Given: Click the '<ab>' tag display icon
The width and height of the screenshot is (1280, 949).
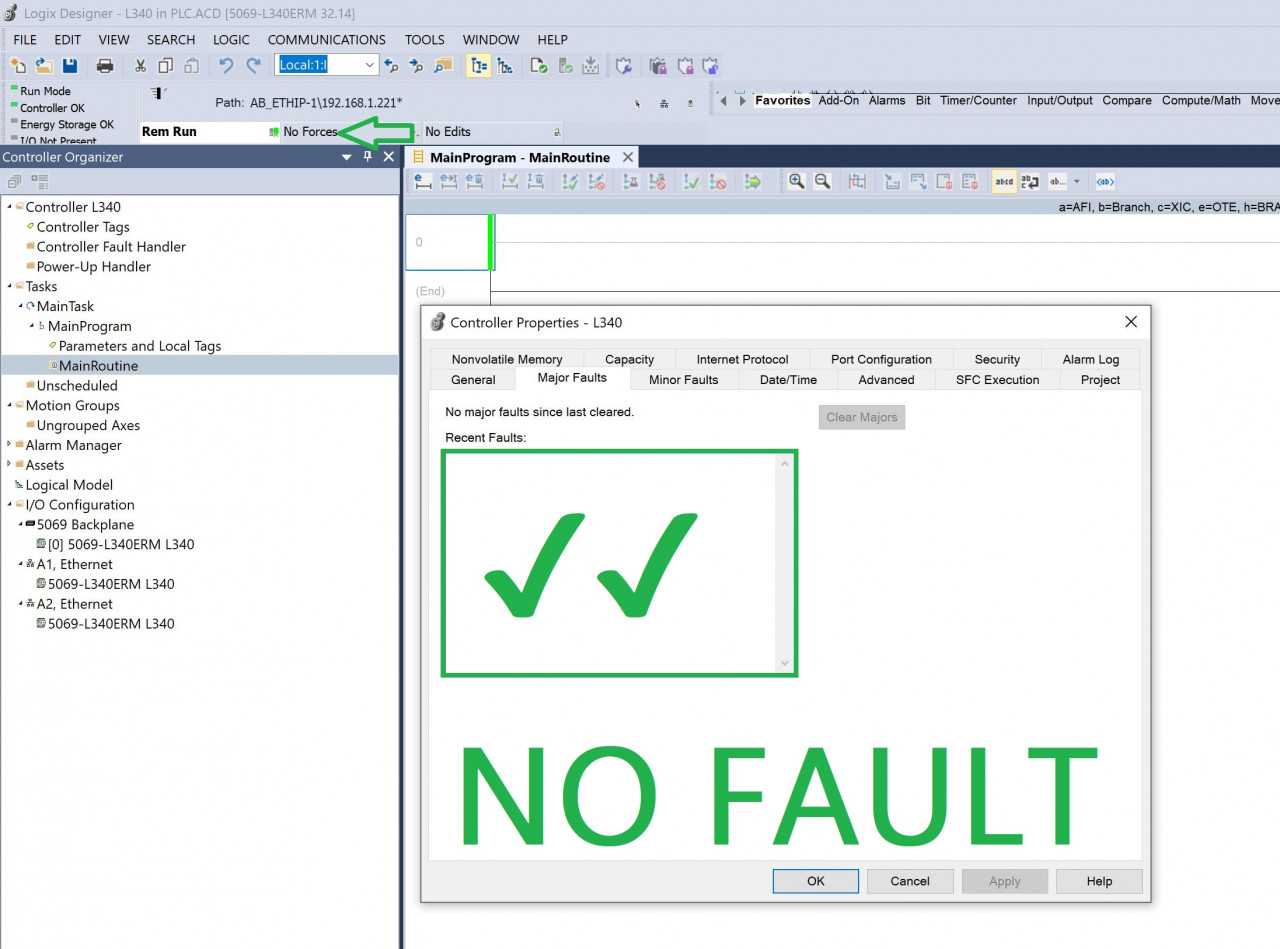Looking at the screenshot, I should pyautogui.click(x=1105, y=181).
